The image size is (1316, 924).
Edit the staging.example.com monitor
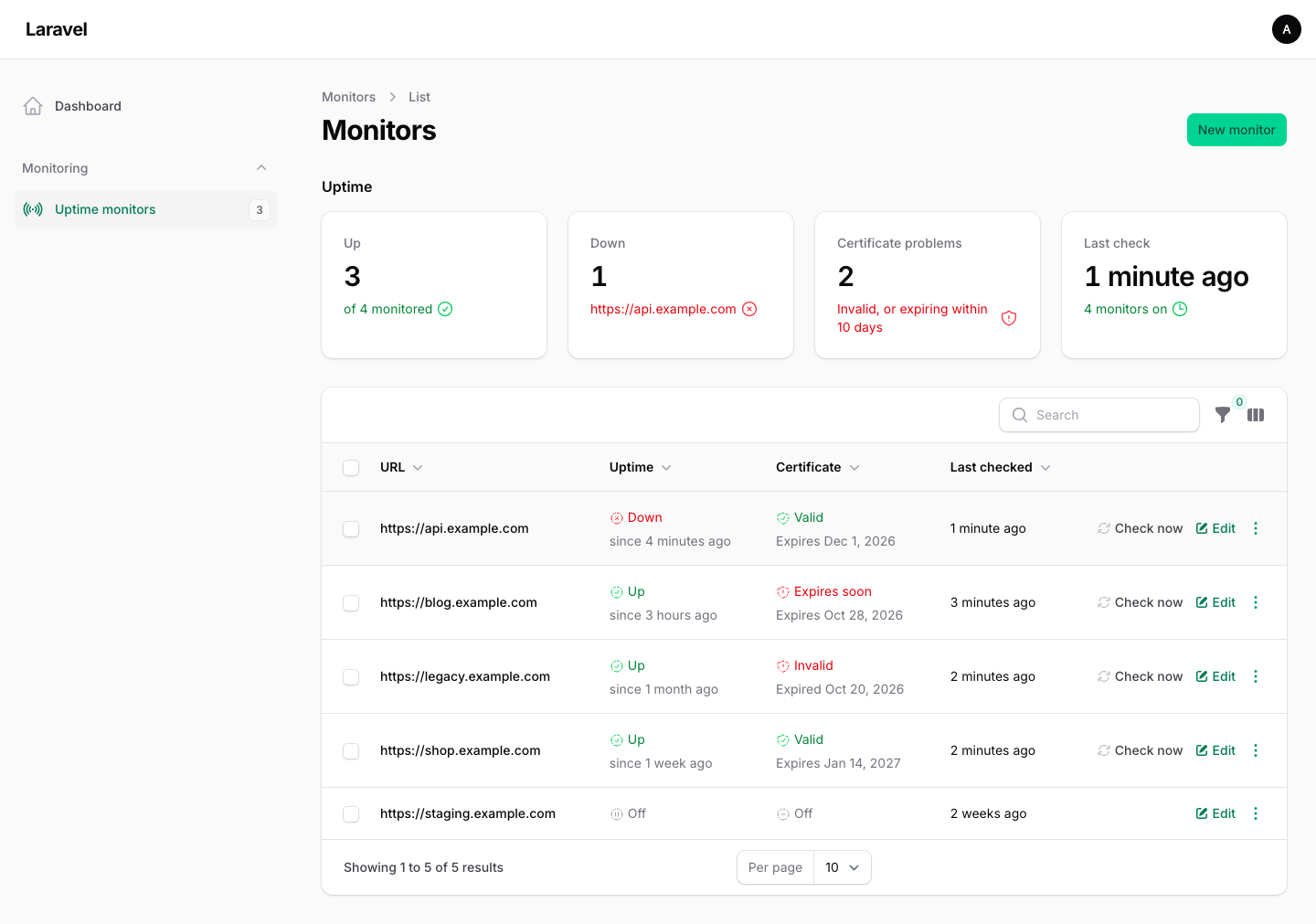(x=1215, y=813)
